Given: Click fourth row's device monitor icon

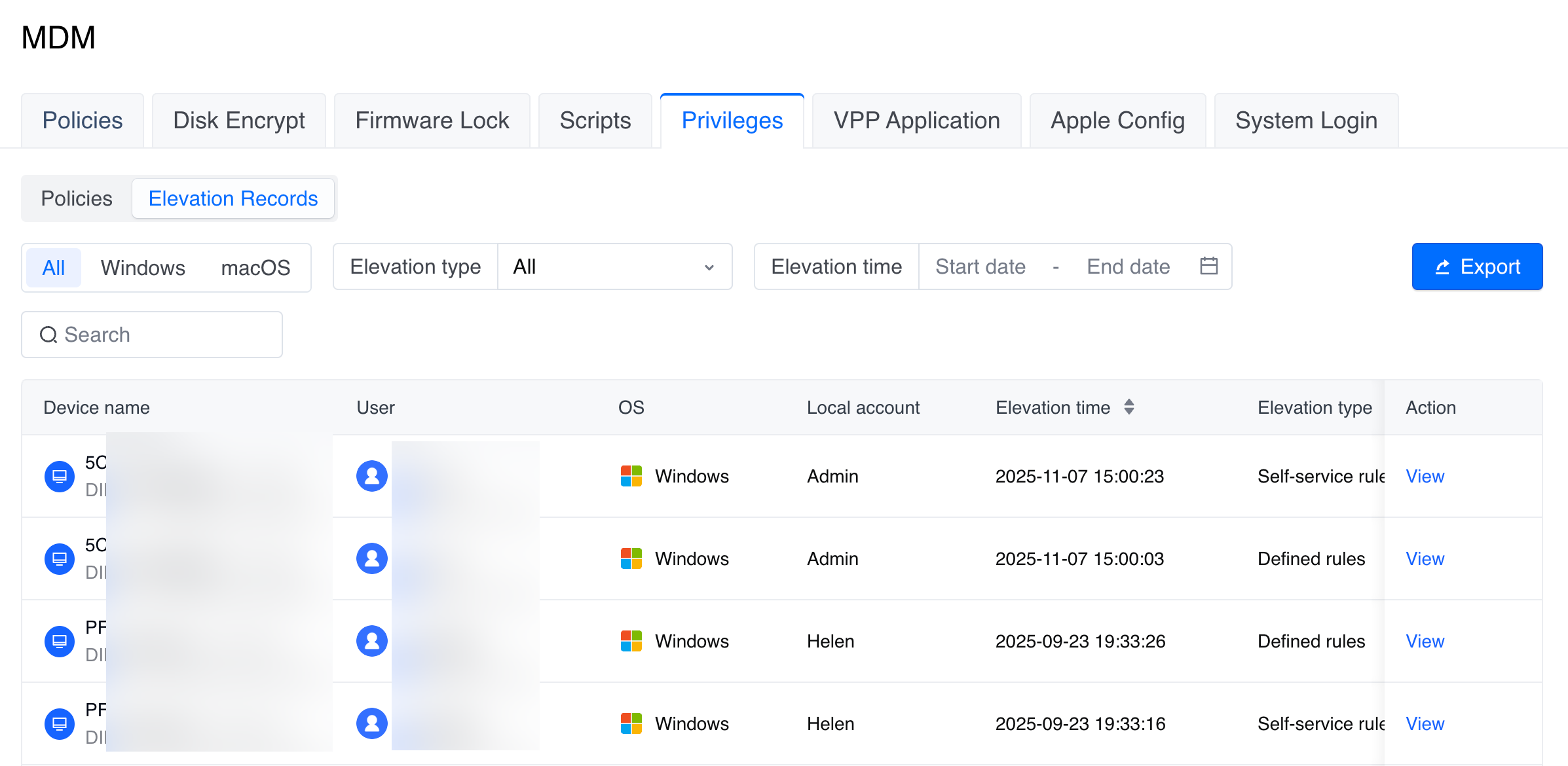Looking at the screenshot, I should (60, 723).
